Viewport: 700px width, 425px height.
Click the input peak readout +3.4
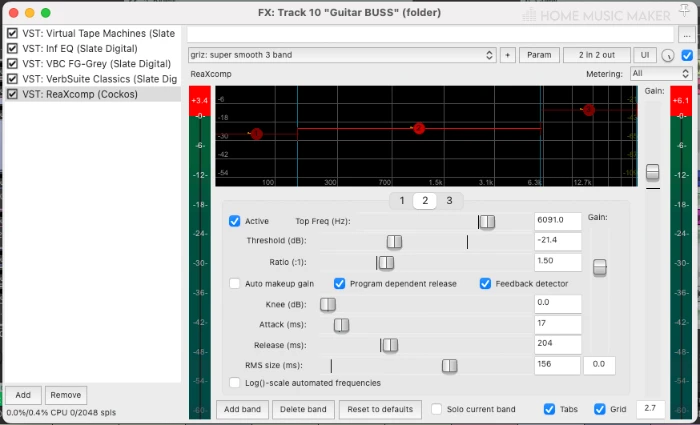point(200,101)
